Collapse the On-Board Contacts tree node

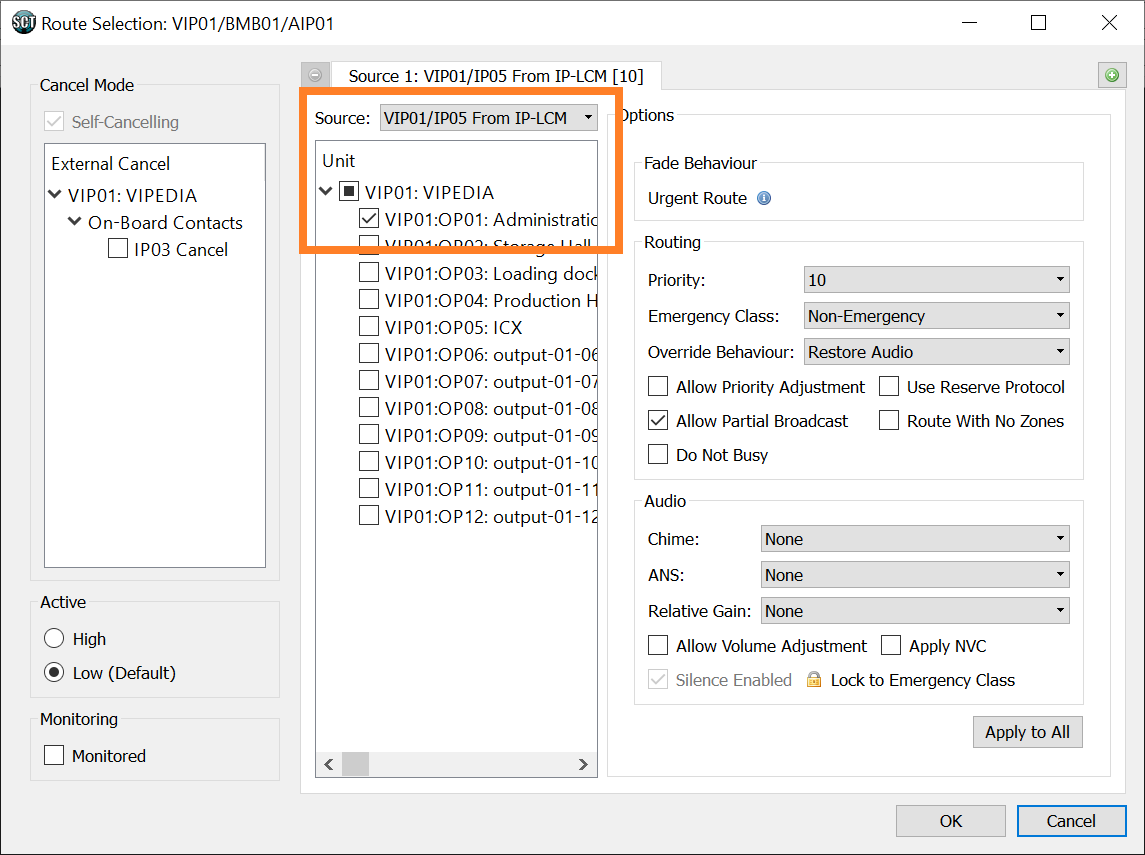pyautogui.click(x=75, y=222)
